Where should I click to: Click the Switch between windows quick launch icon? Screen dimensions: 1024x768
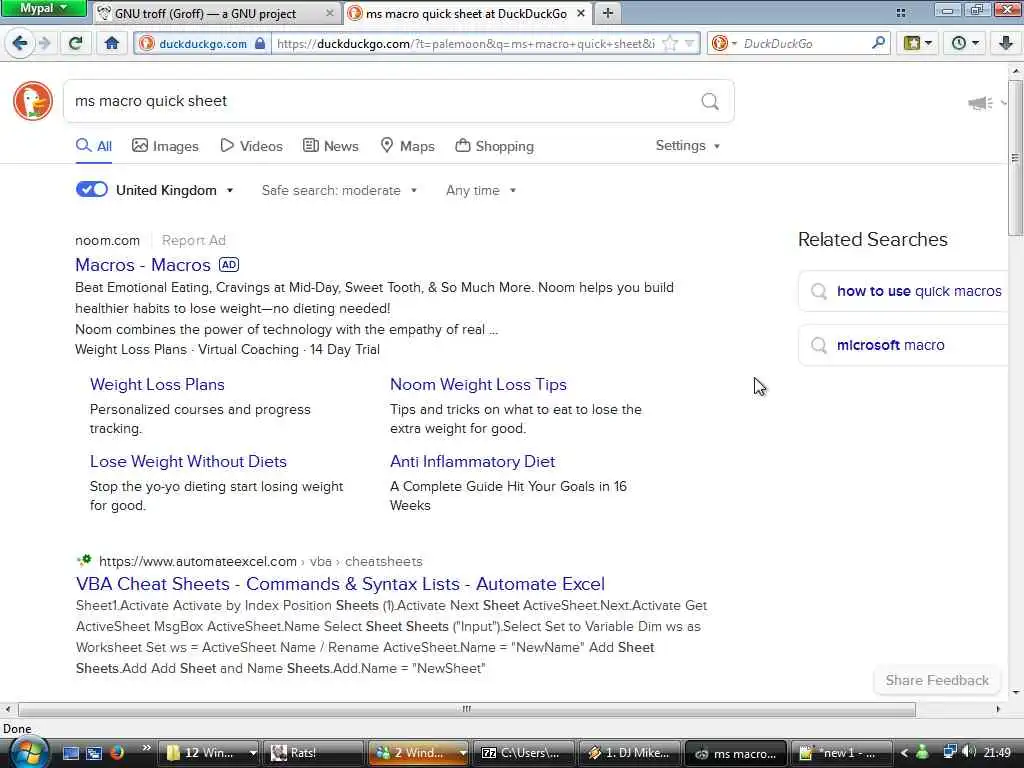coord(94,753)
